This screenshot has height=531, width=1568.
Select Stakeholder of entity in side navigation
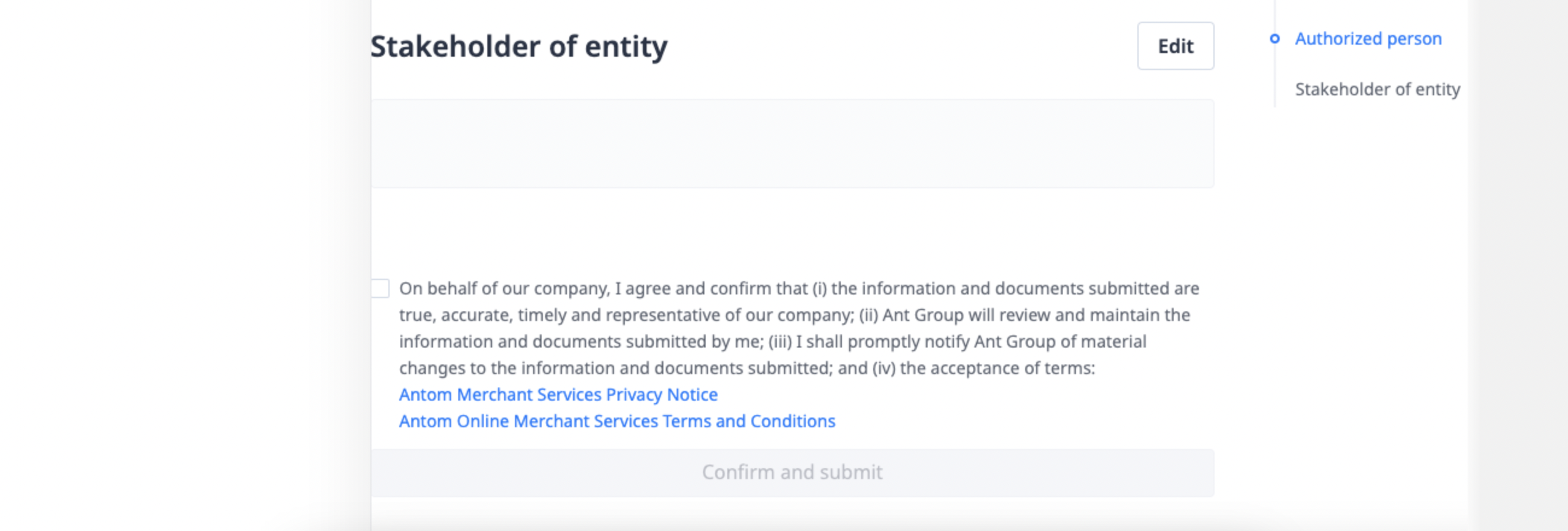tap(1377, 89)
